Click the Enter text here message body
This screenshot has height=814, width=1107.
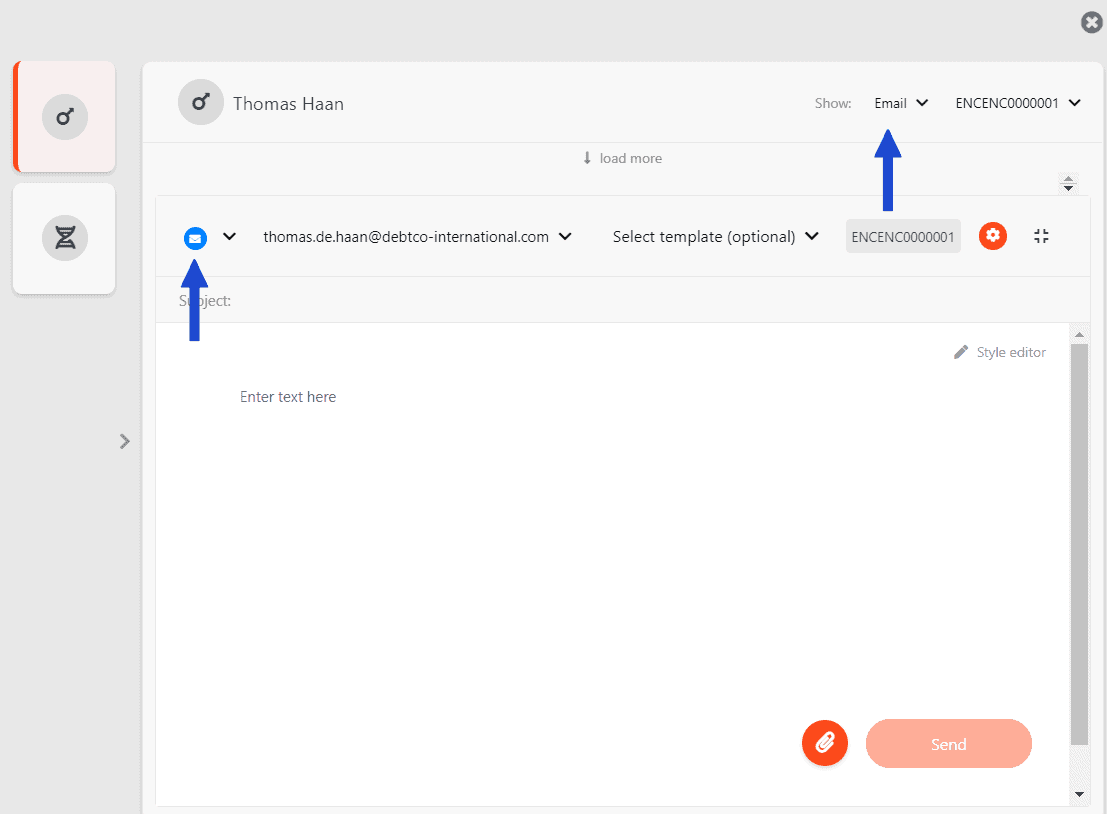[288, 397]
